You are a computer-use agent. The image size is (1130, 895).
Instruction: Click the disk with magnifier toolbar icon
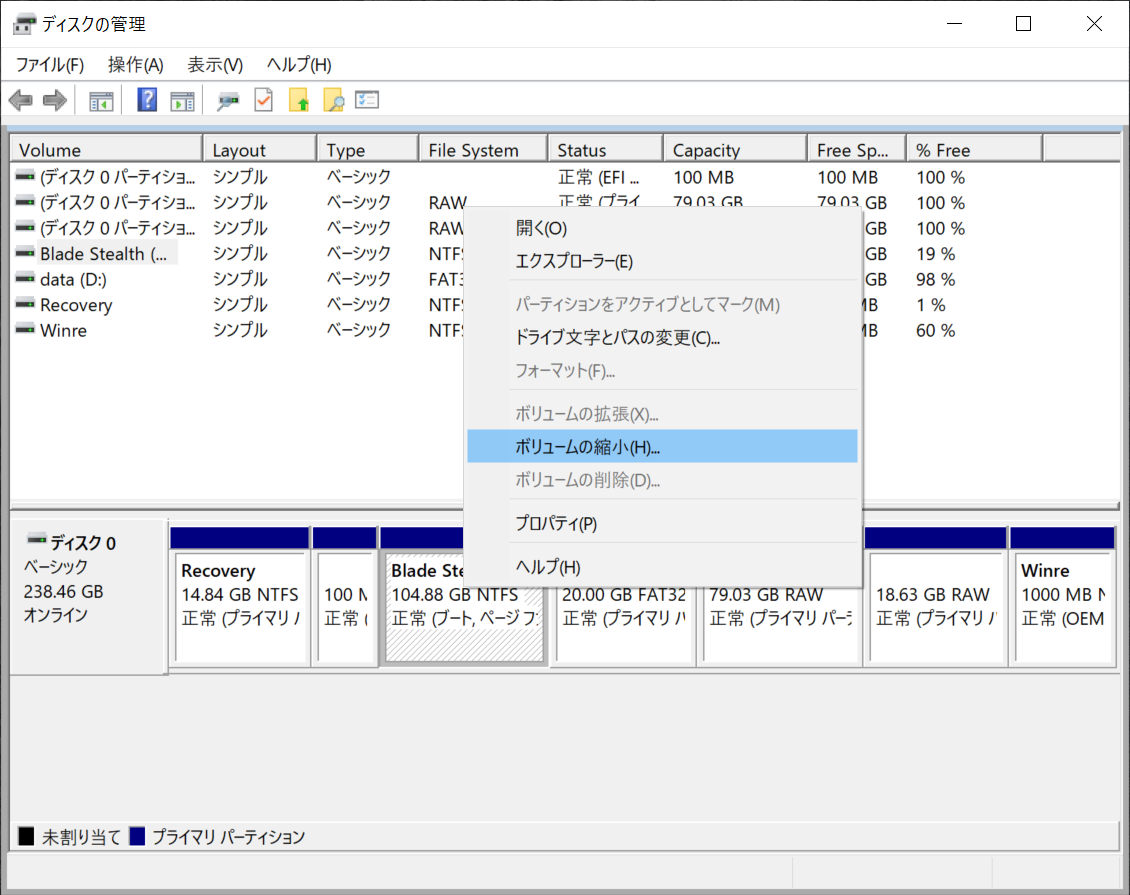point(228,101)
